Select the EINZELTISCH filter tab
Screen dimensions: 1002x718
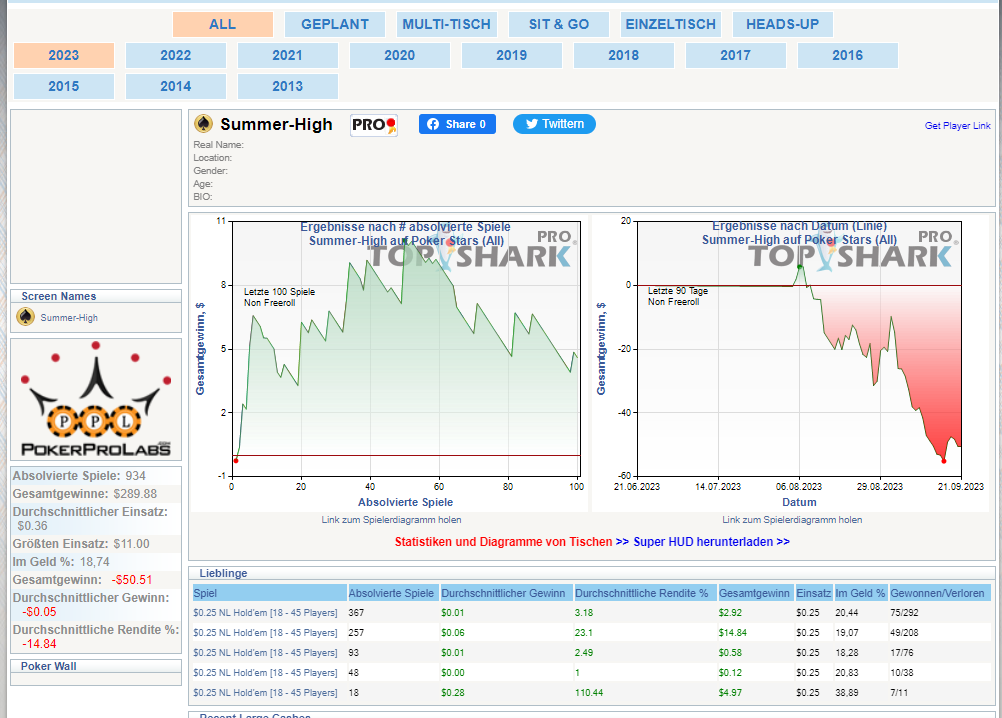coord(670,24)
